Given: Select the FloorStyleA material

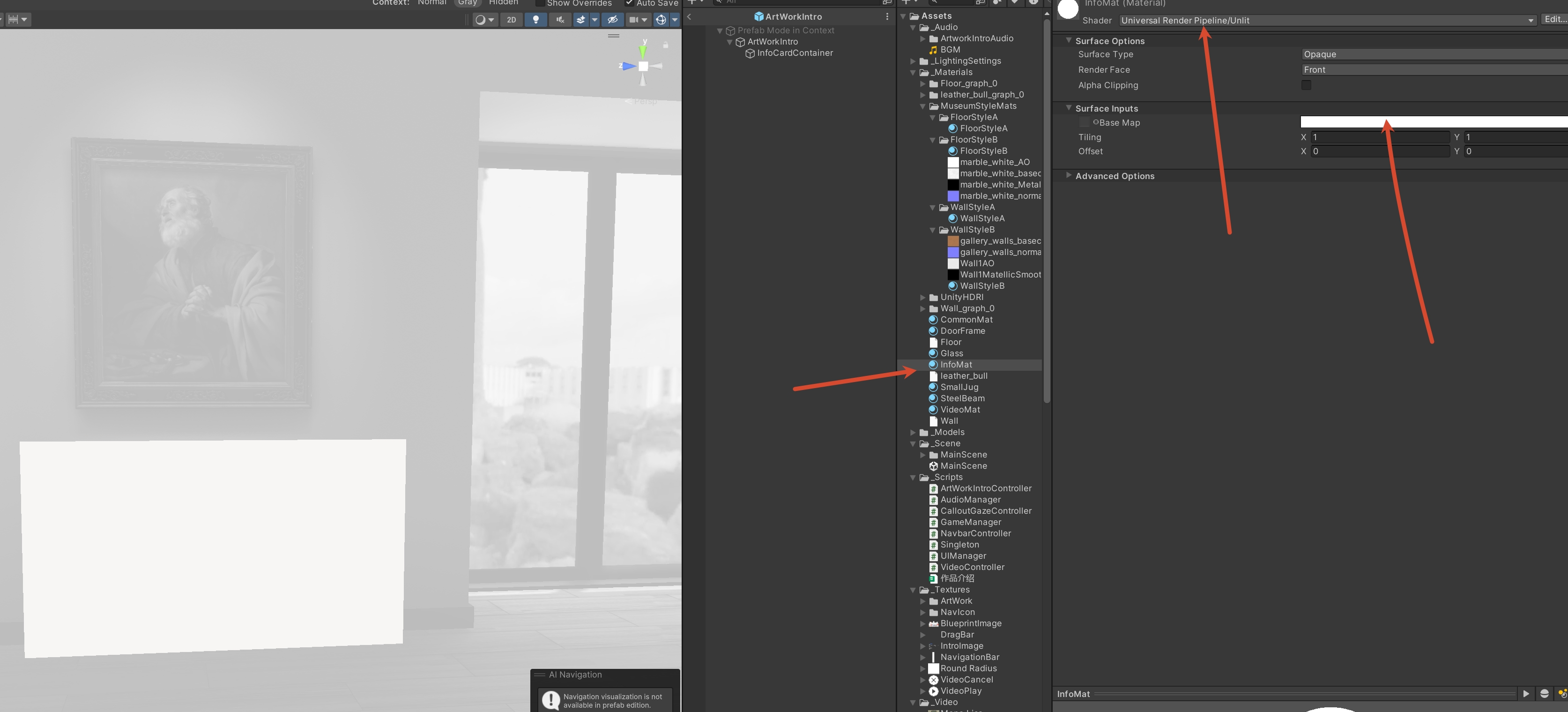Looking at the screenshot, I should (983, 128).
